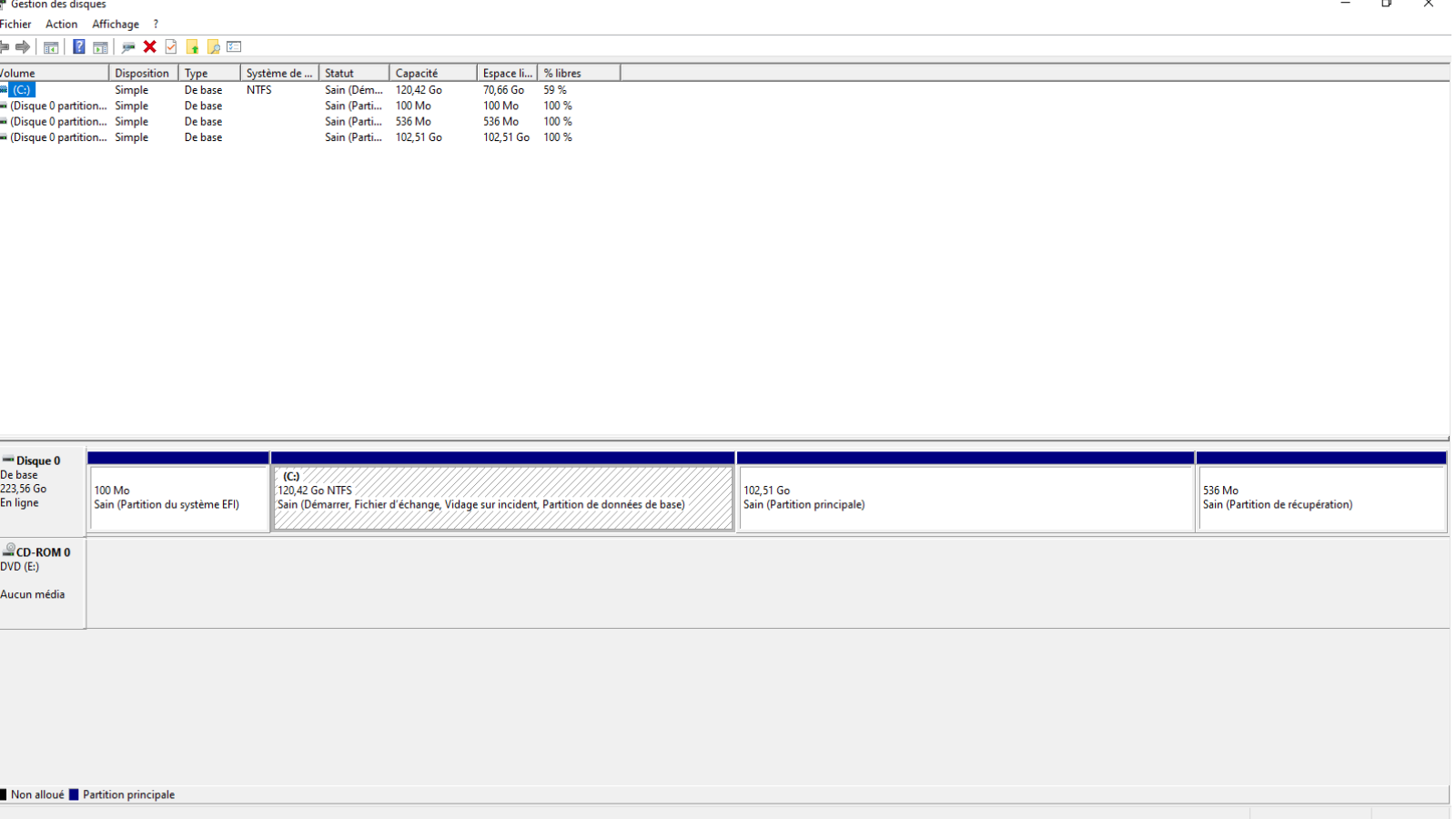Select the (C:) volume row in list
This screenshot has height=819, width=1456.
click(309, 90)
